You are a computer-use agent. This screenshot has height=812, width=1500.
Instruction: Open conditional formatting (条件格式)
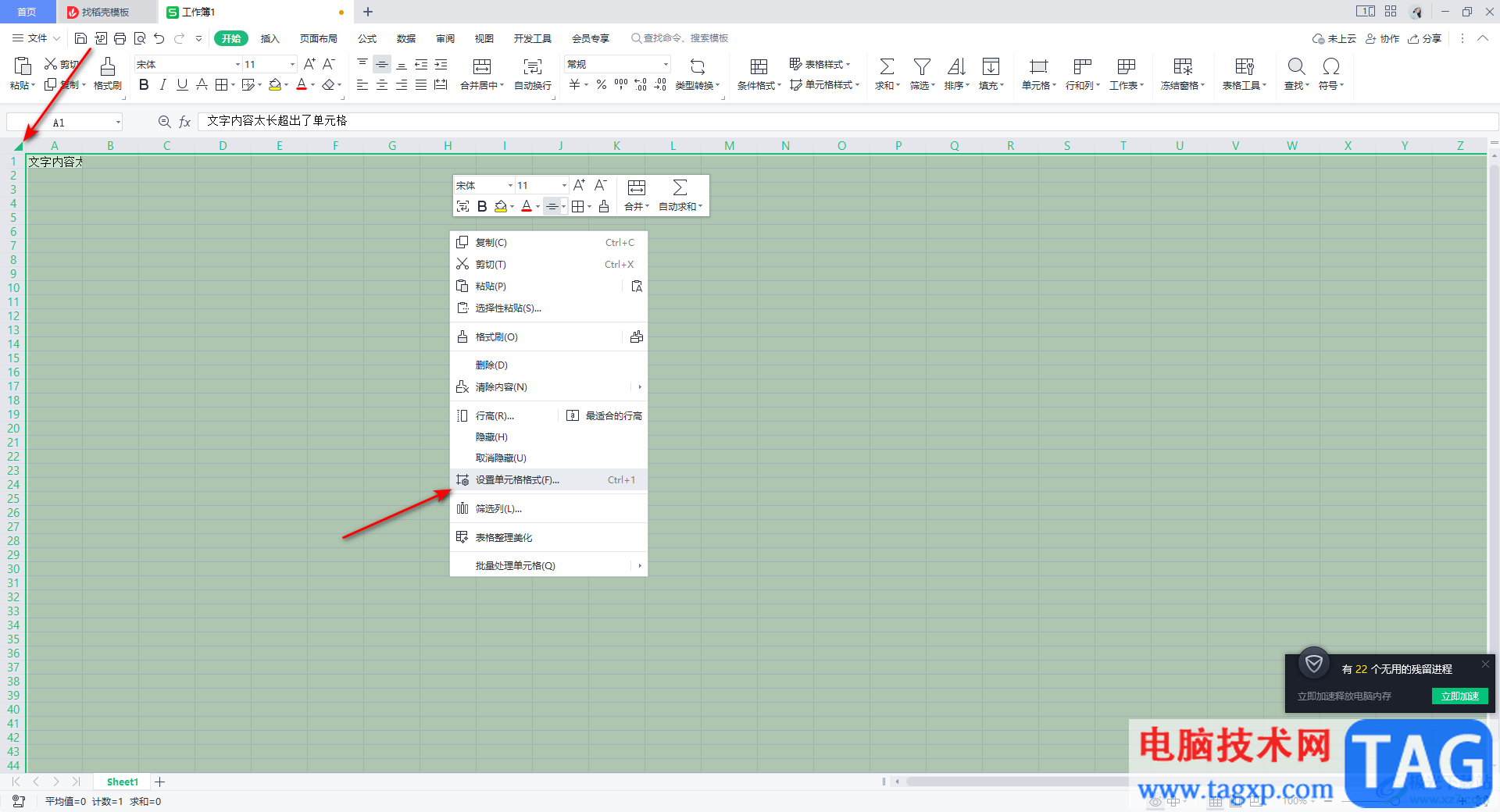pos(759,74)
